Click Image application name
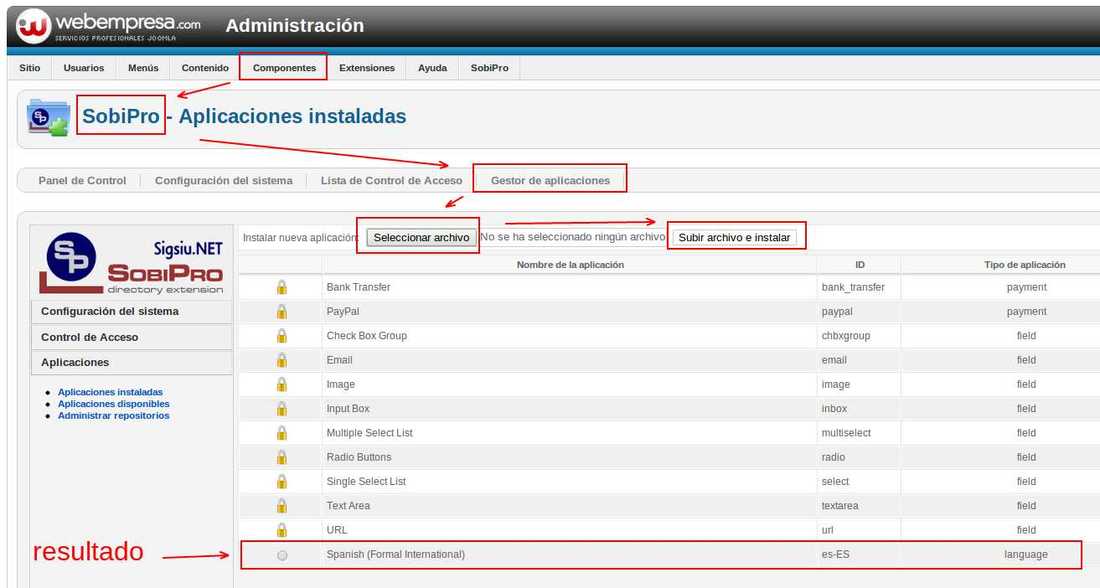Viewport: 1100px width, 588px height. click(x=340, y=385)
